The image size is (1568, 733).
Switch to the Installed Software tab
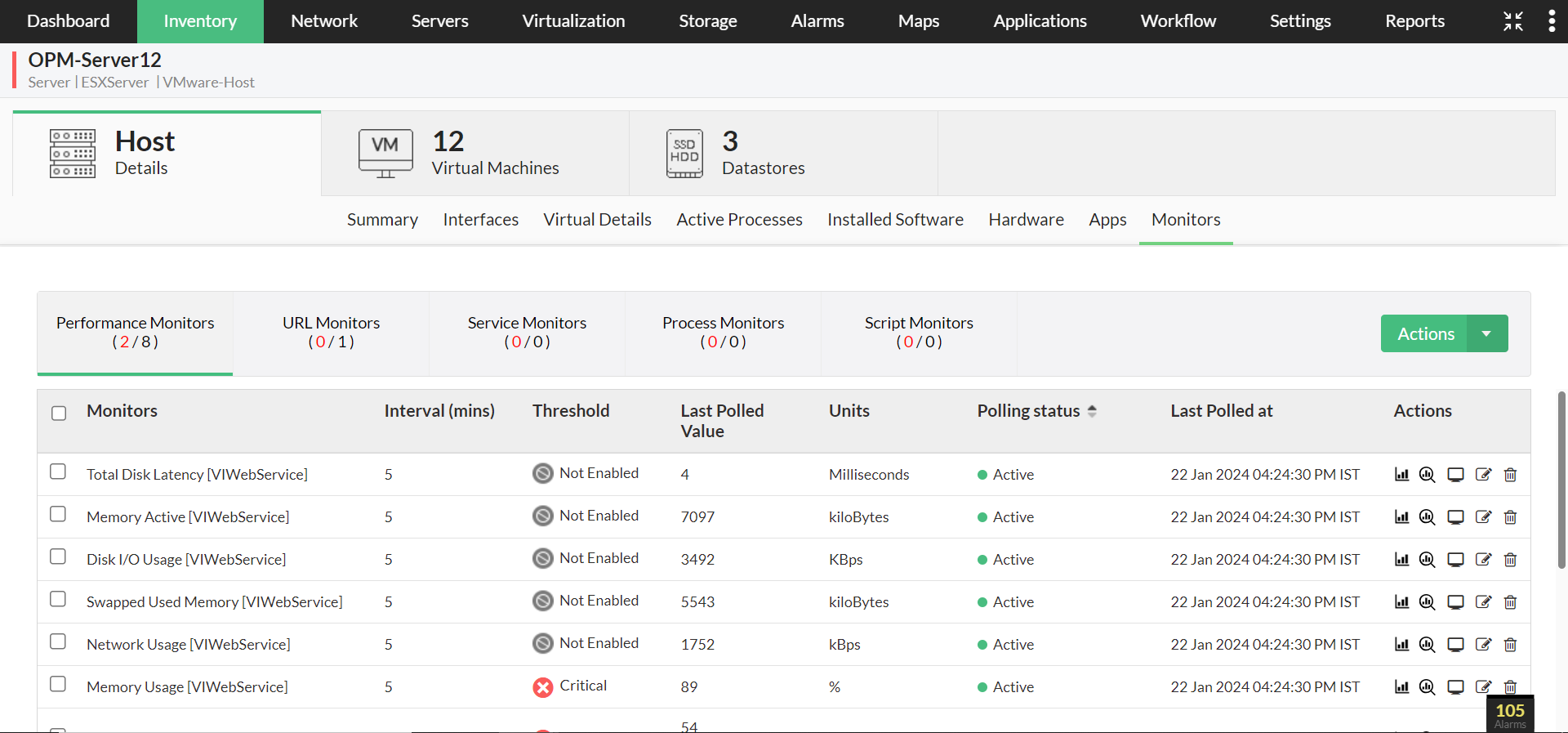click(895, 220)
